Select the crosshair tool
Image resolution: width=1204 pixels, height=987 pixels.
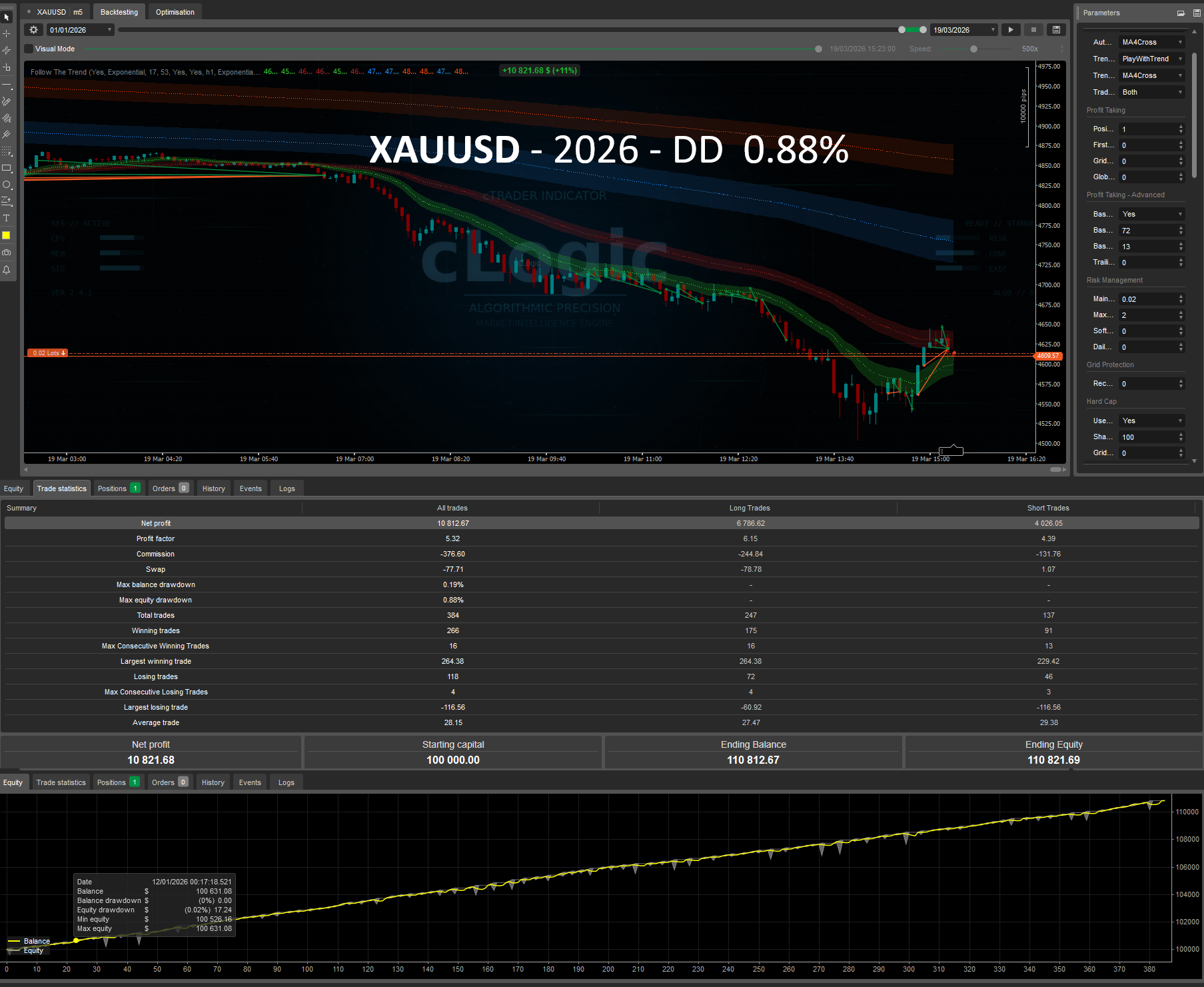[7, 33]
